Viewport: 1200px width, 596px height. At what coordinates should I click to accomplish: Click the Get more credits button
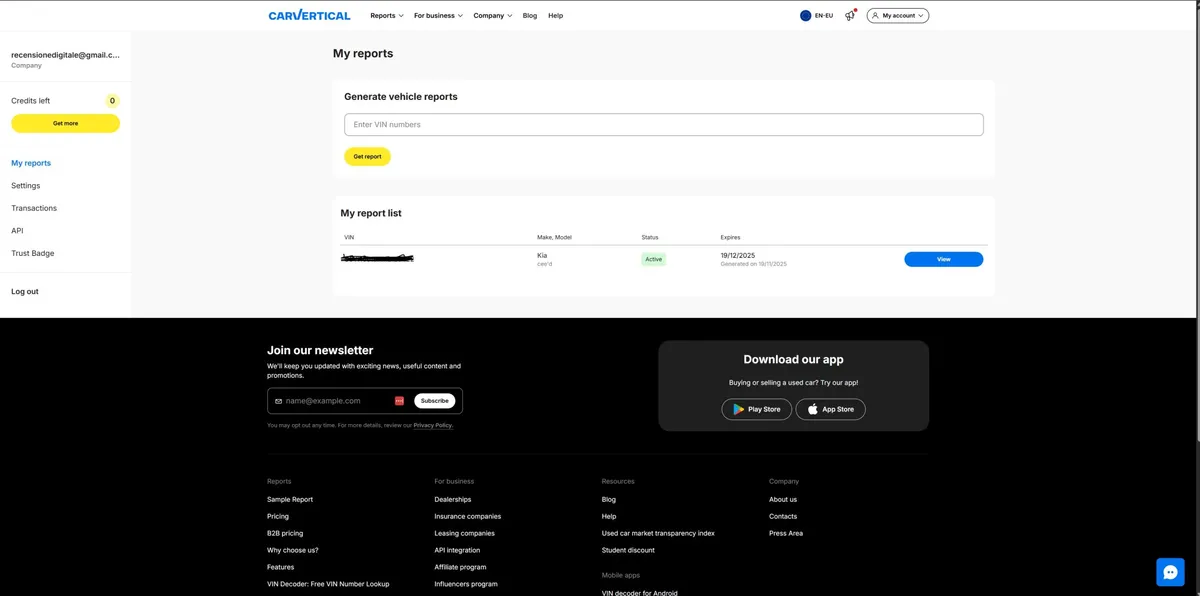pyautogui.click(x=65, y=123)
